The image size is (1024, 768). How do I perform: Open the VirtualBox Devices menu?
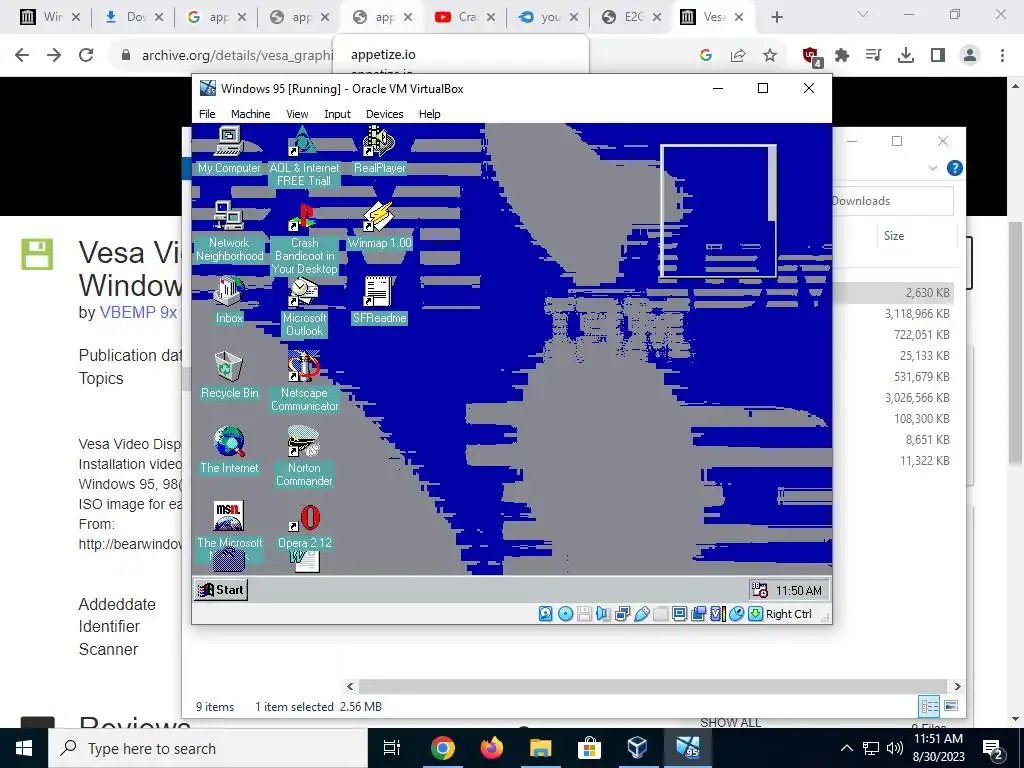pos(385,114)
